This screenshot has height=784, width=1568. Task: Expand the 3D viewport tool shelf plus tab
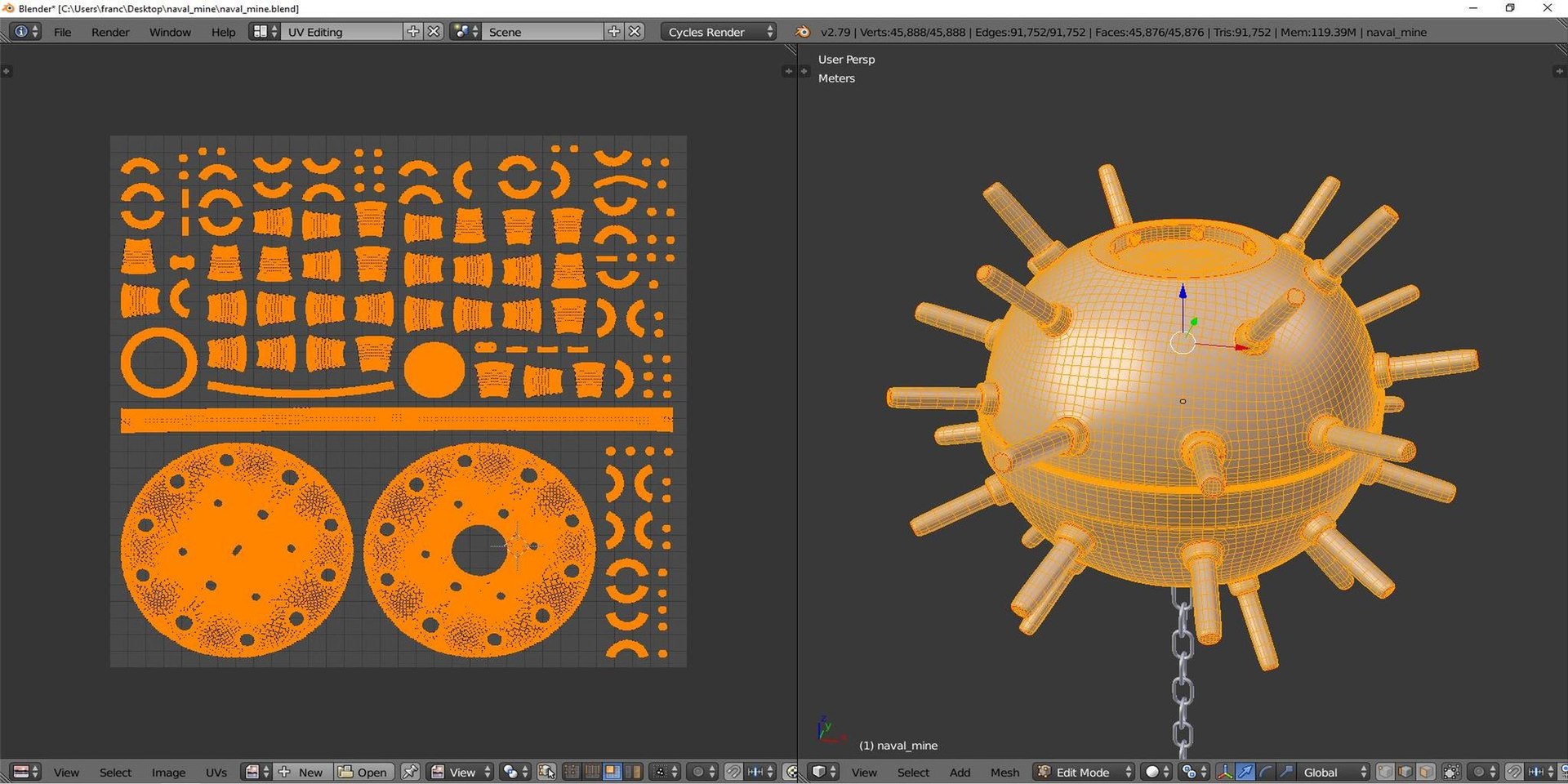pos(804,71)
